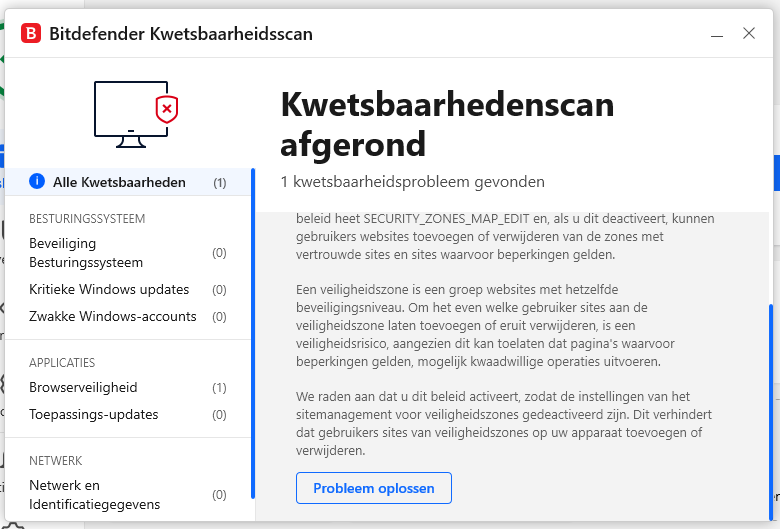Click the count (0) next to Zwakke Windows-accounts
The image size is (780, 529).
tap(219, 317)
